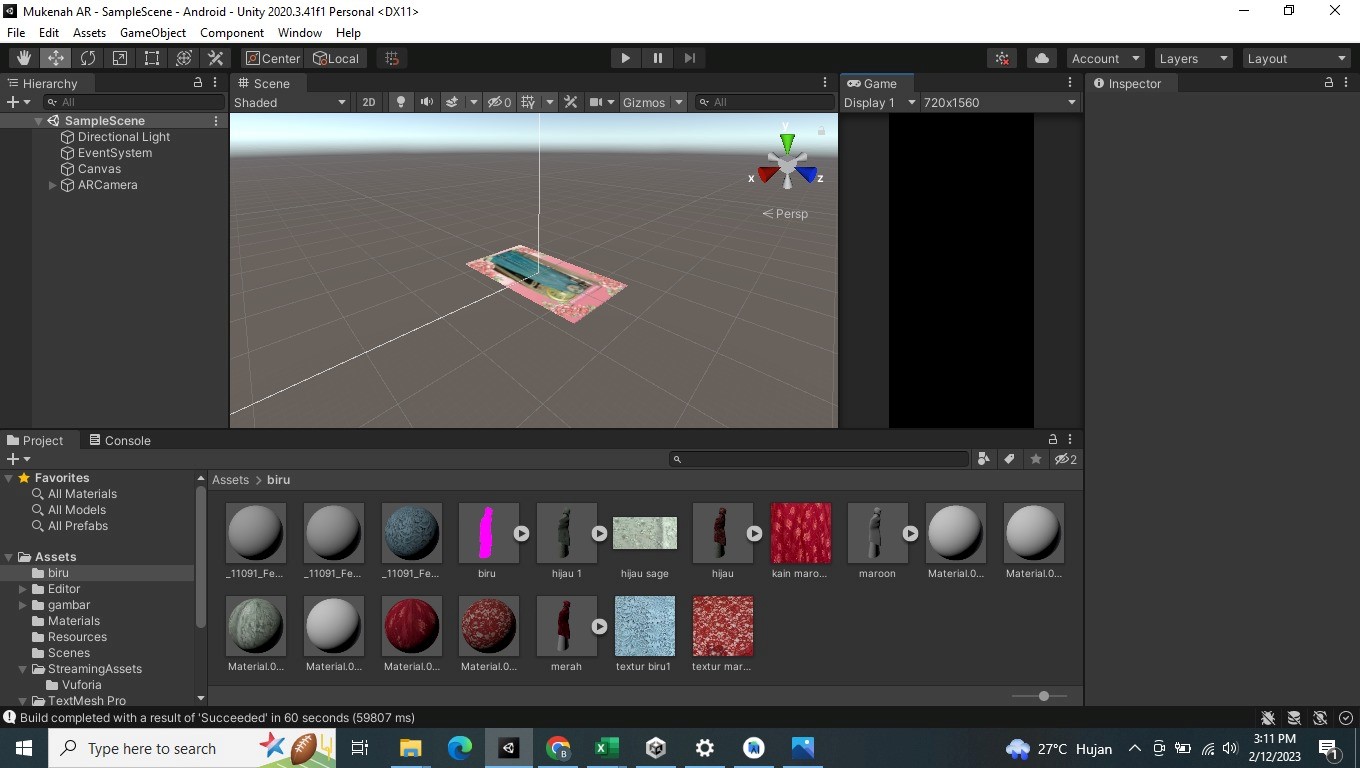
Task: Click the Pause button
Action: click(x=657, y=58)
